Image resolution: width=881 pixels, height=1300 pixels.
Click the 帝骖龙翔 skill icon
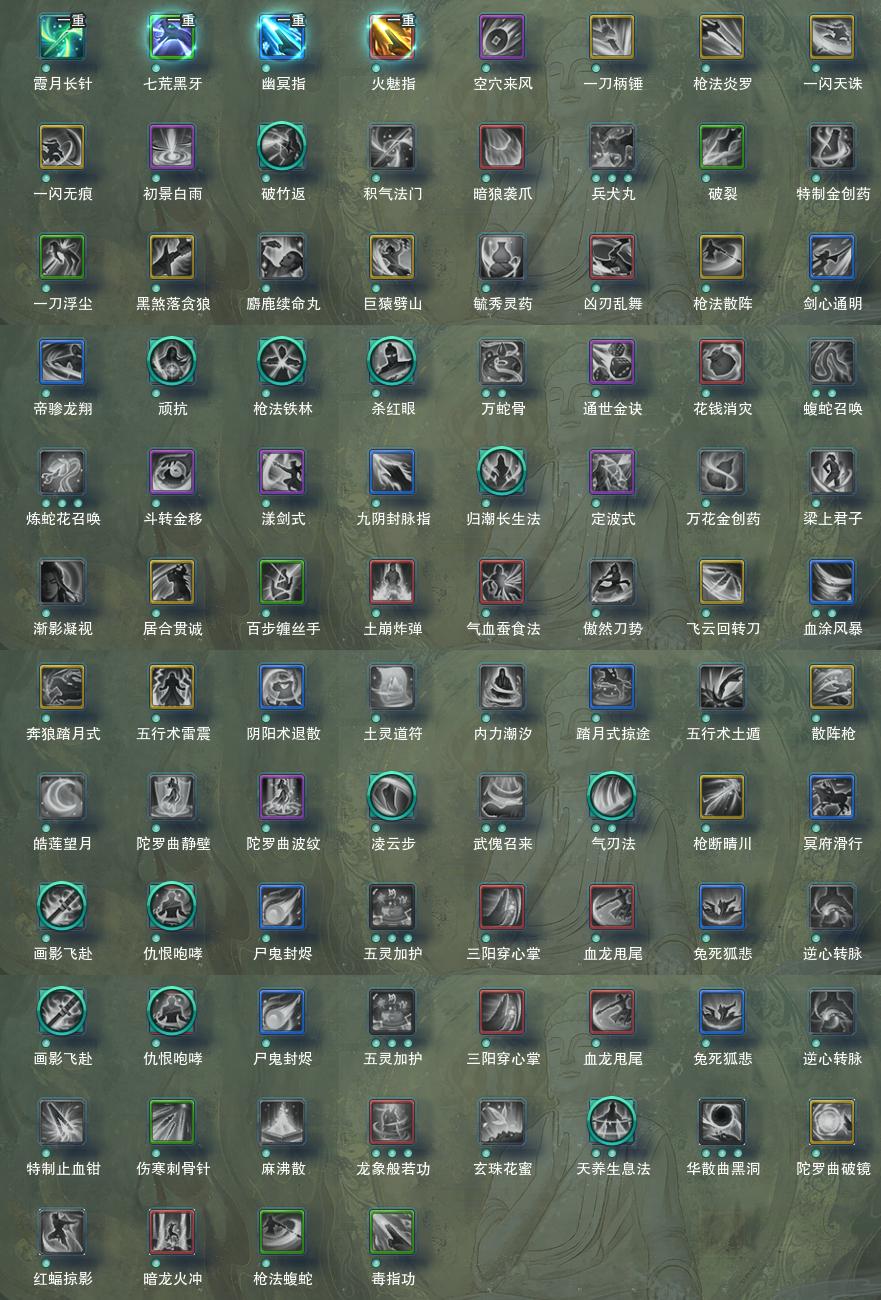(62, 362)
